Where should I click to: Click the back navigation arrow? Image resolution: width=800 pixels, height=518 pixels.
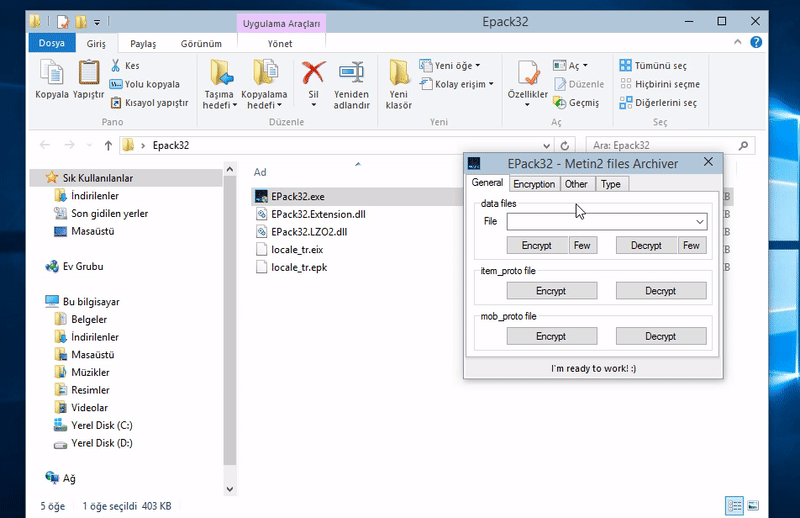pos(45,145)
